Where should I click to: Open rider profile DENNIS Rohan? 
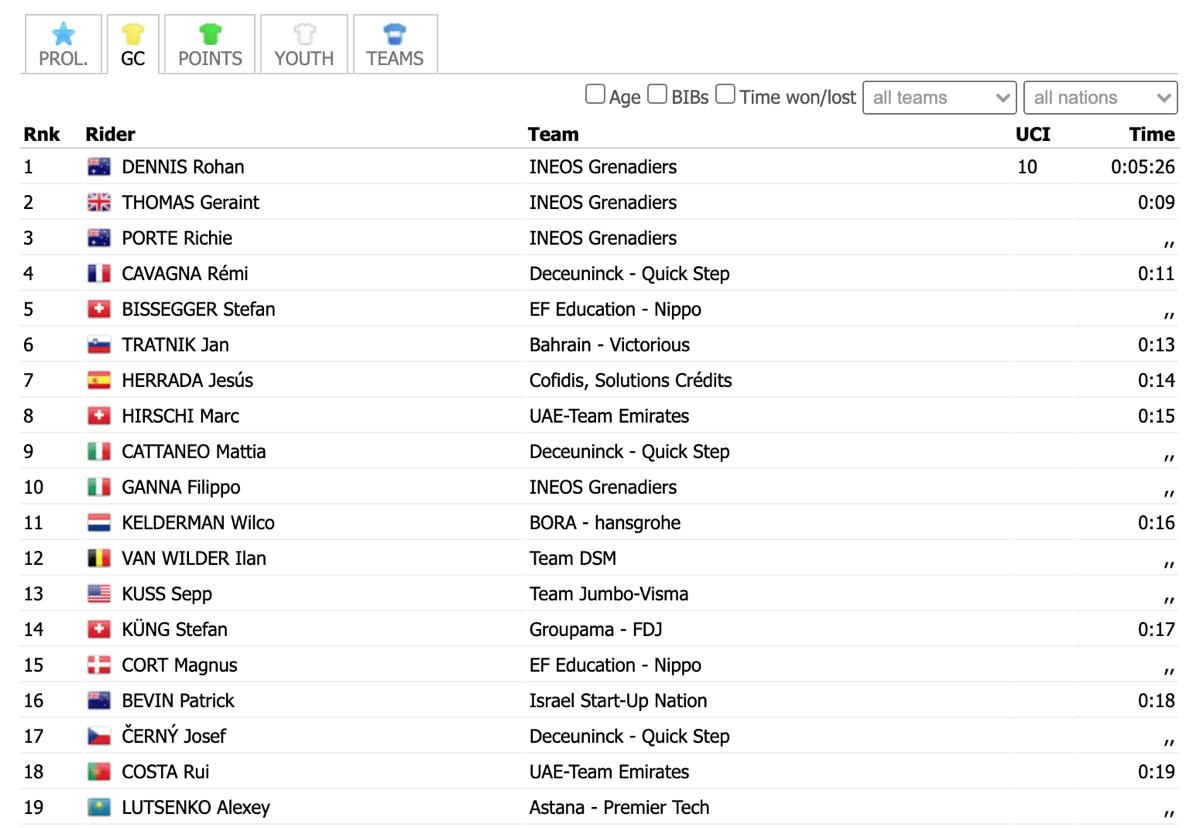pos(183,167)
